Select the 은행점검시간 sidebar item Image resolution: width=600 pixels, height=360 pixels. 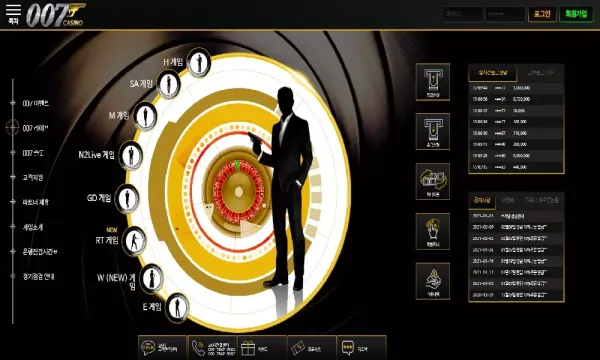(x=40, y=252)
